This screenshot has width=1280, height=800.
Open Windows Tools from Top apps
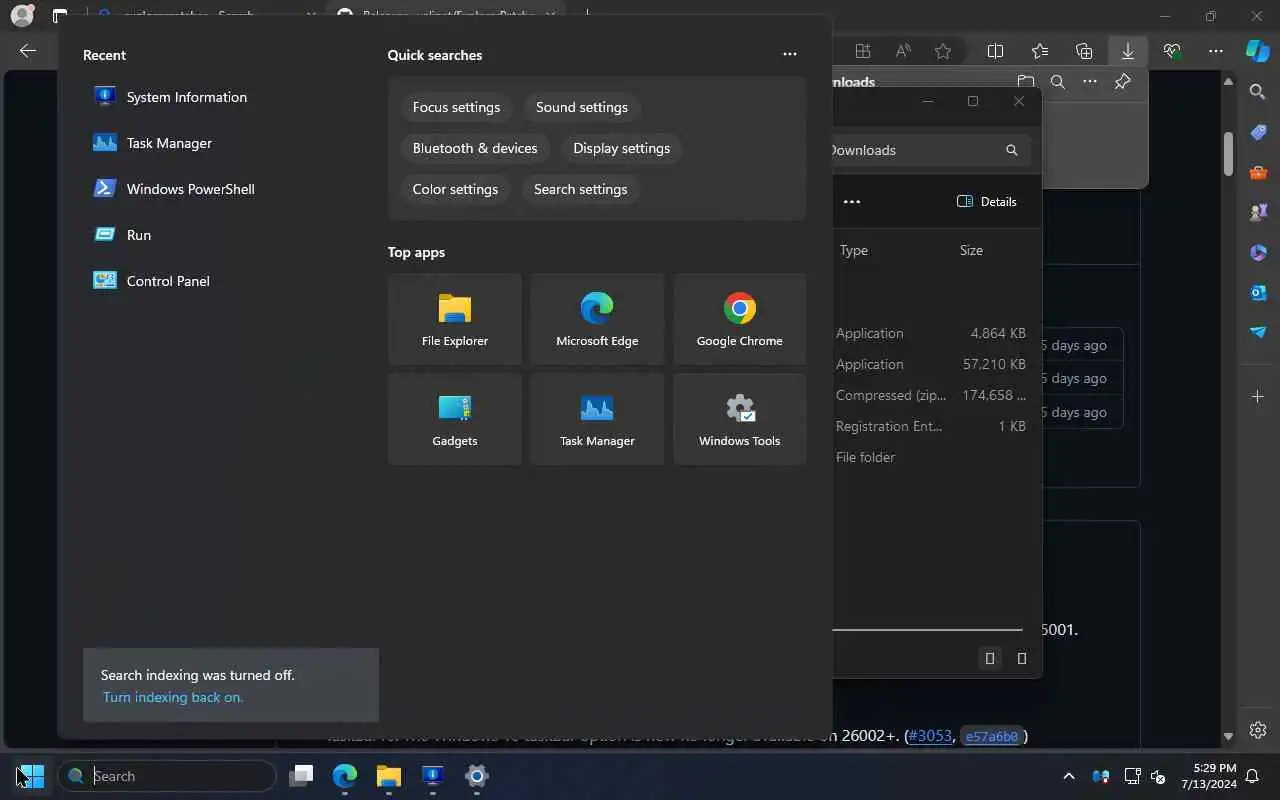pyautogui.click(x=740, y=419)
